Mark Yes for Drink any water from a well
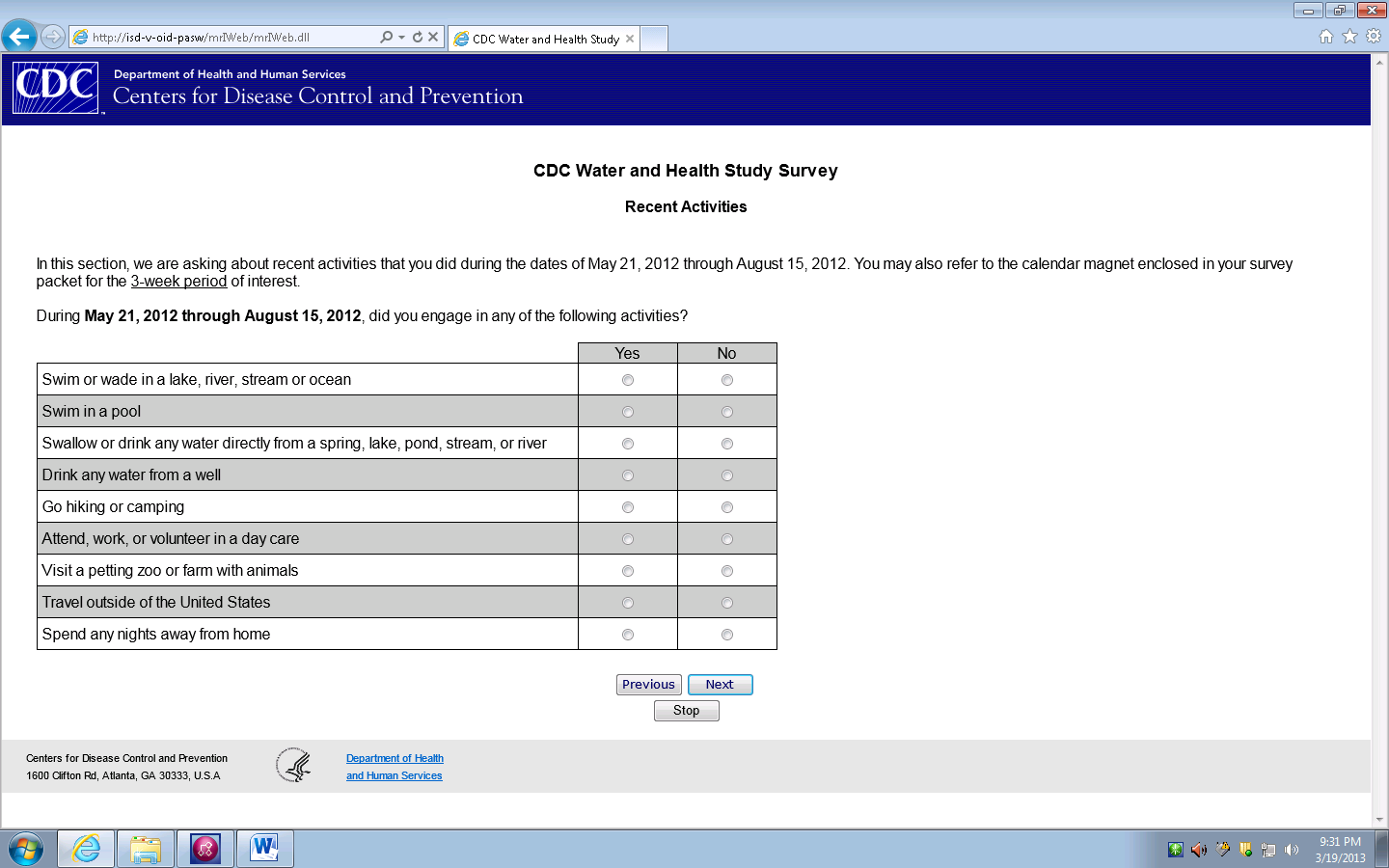 tap(628, 475)
